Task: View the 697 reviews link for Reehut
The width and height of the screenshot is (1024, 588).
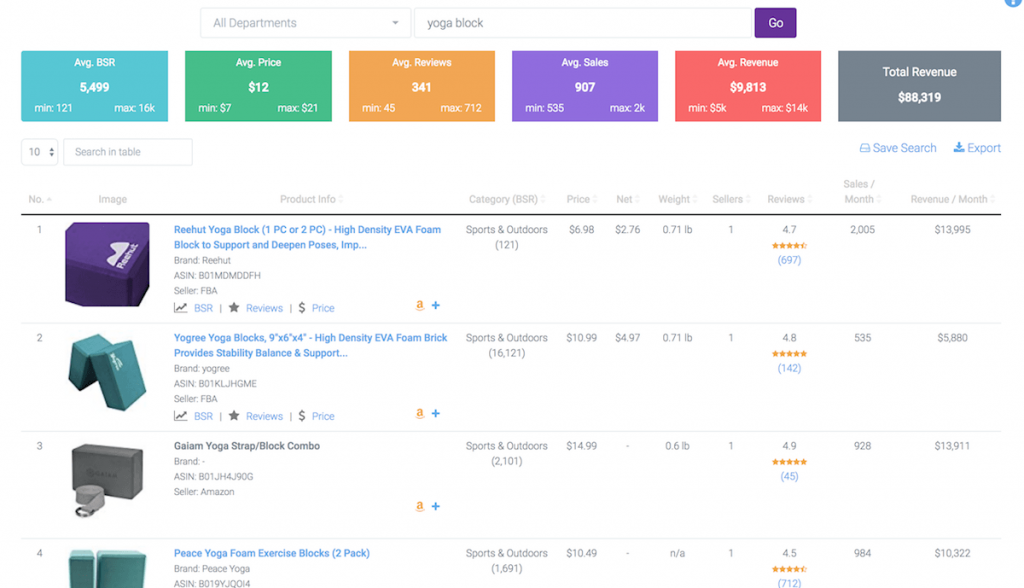Action: coord(790,259)
